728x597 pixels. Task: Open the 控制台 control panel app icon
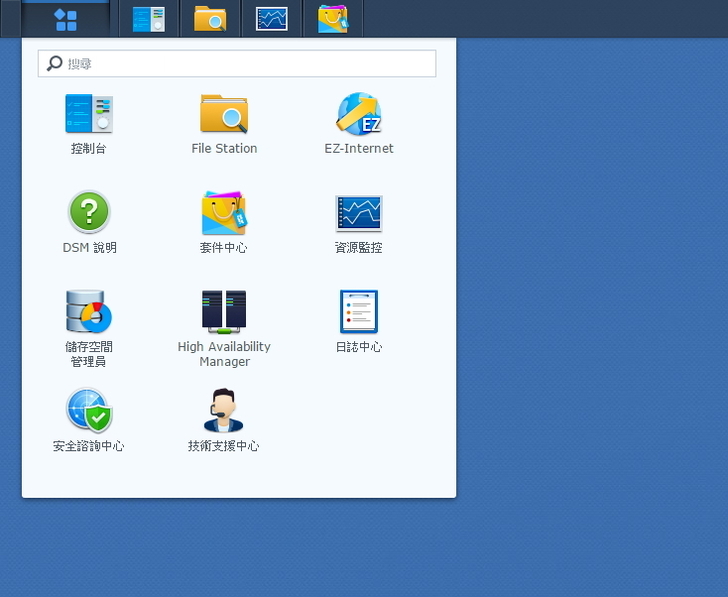click(89, 114)
